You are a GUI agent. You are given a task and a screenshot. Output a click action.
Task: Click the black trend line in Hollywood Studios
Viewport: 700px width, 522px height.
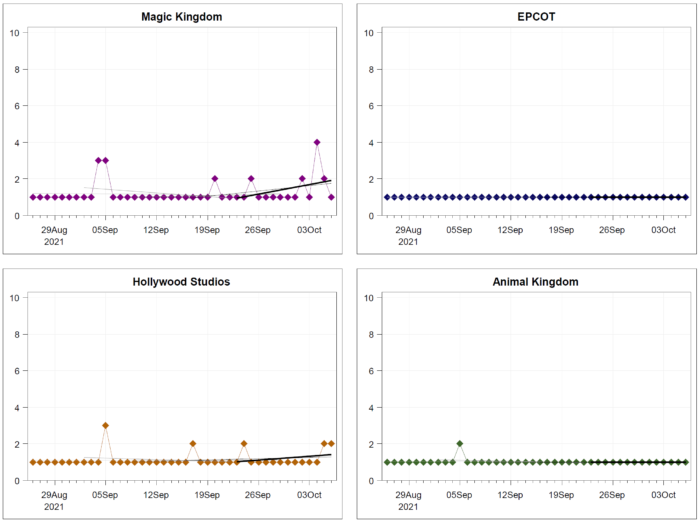coord(286,458)
